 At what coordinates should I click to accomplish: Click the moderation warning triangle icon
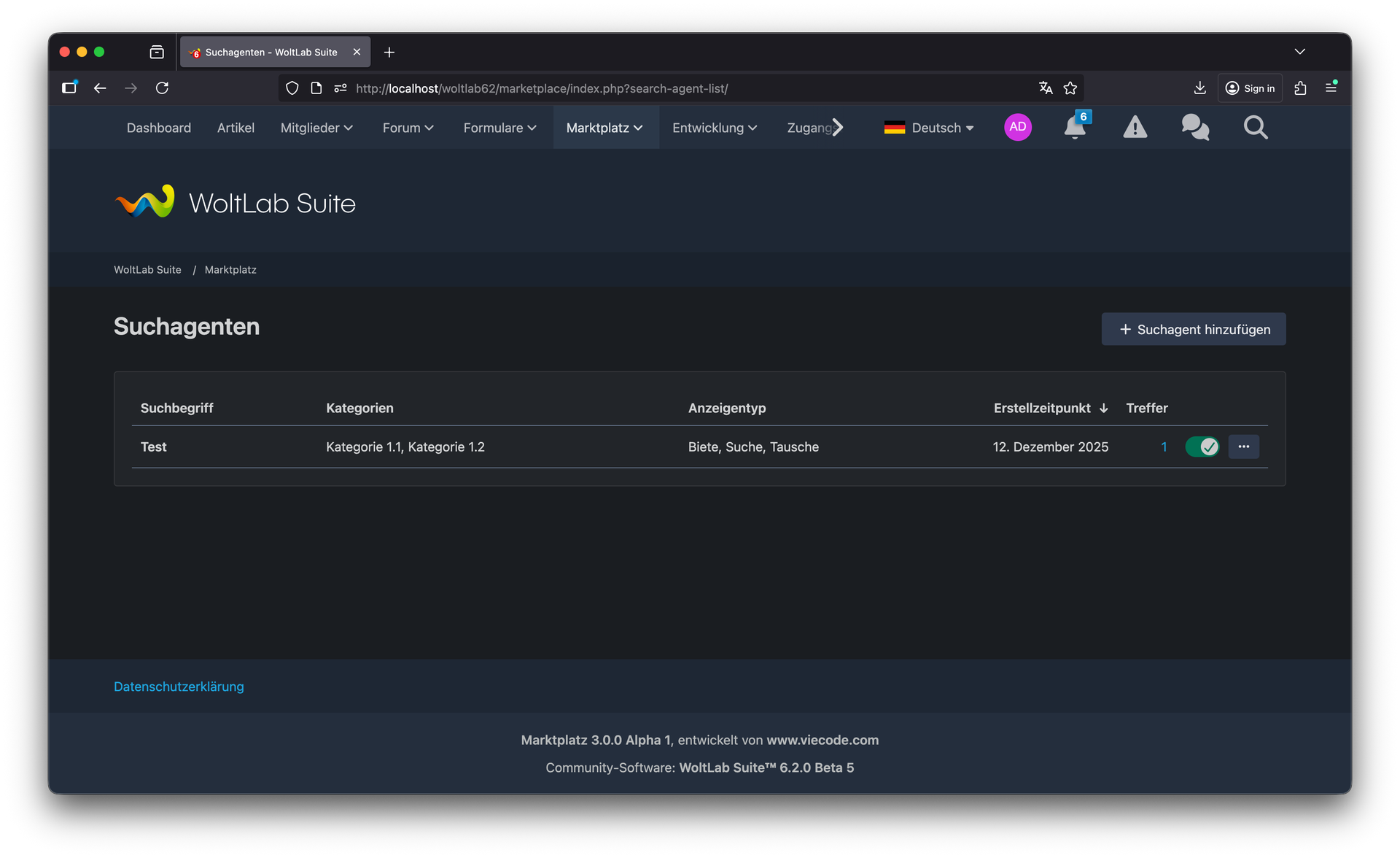[x=1135, y=128]
